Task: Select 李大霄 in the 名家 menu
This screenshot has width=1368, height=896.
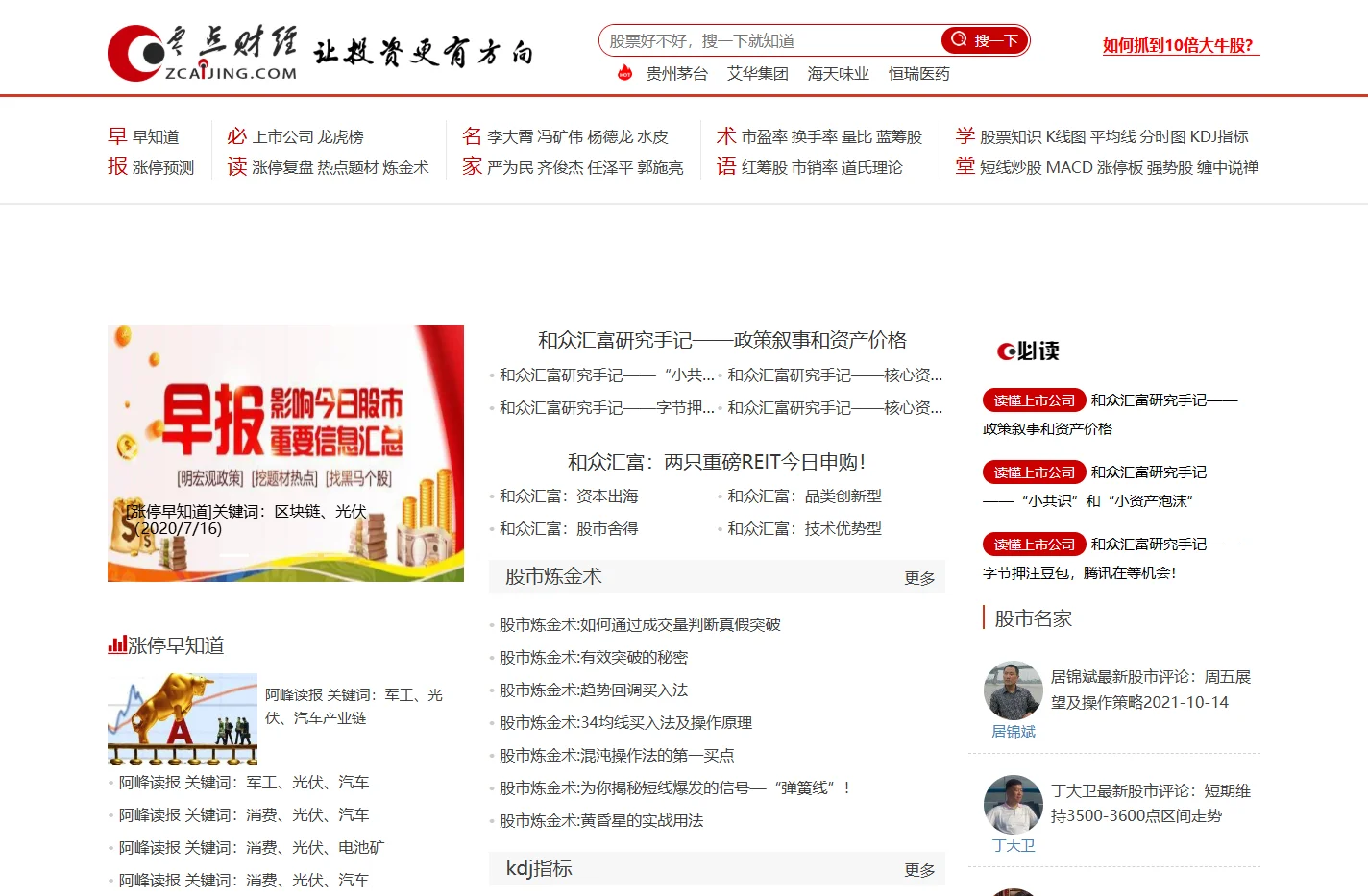Action: (510, 137)
